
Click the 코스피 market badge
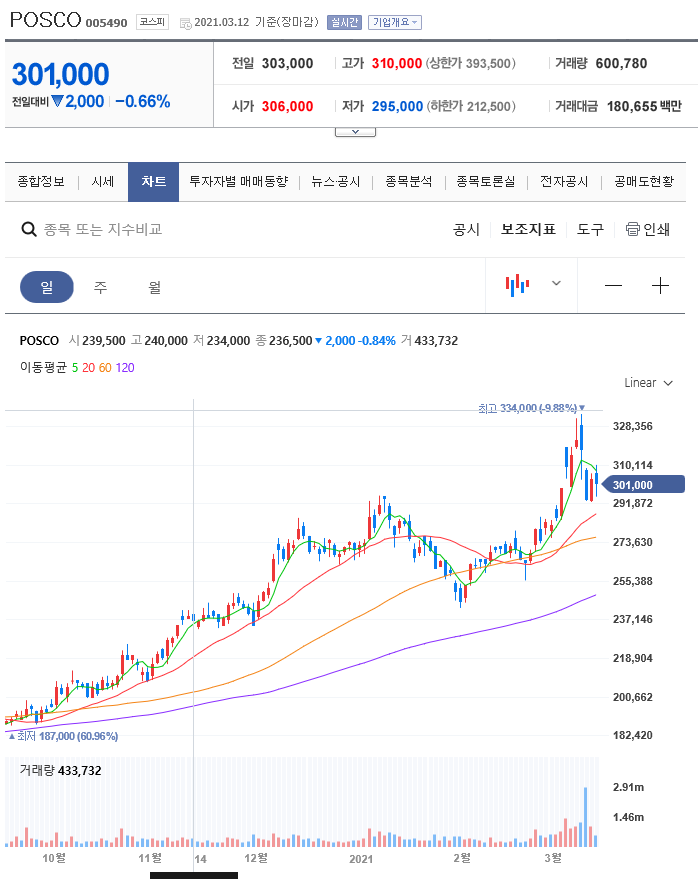point(152,22)
